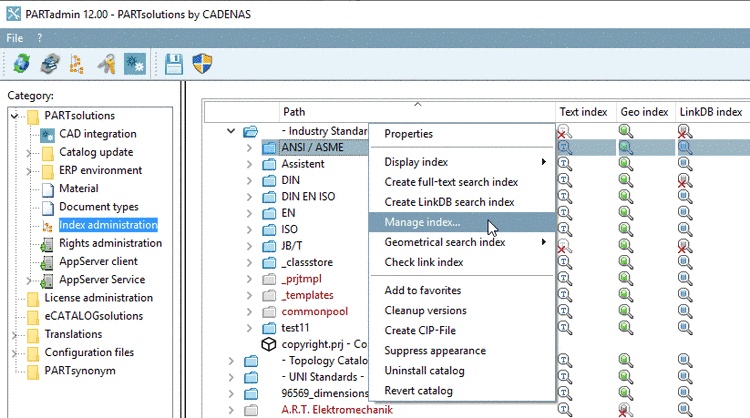Select Revert catalog entry

pos(462,391)
